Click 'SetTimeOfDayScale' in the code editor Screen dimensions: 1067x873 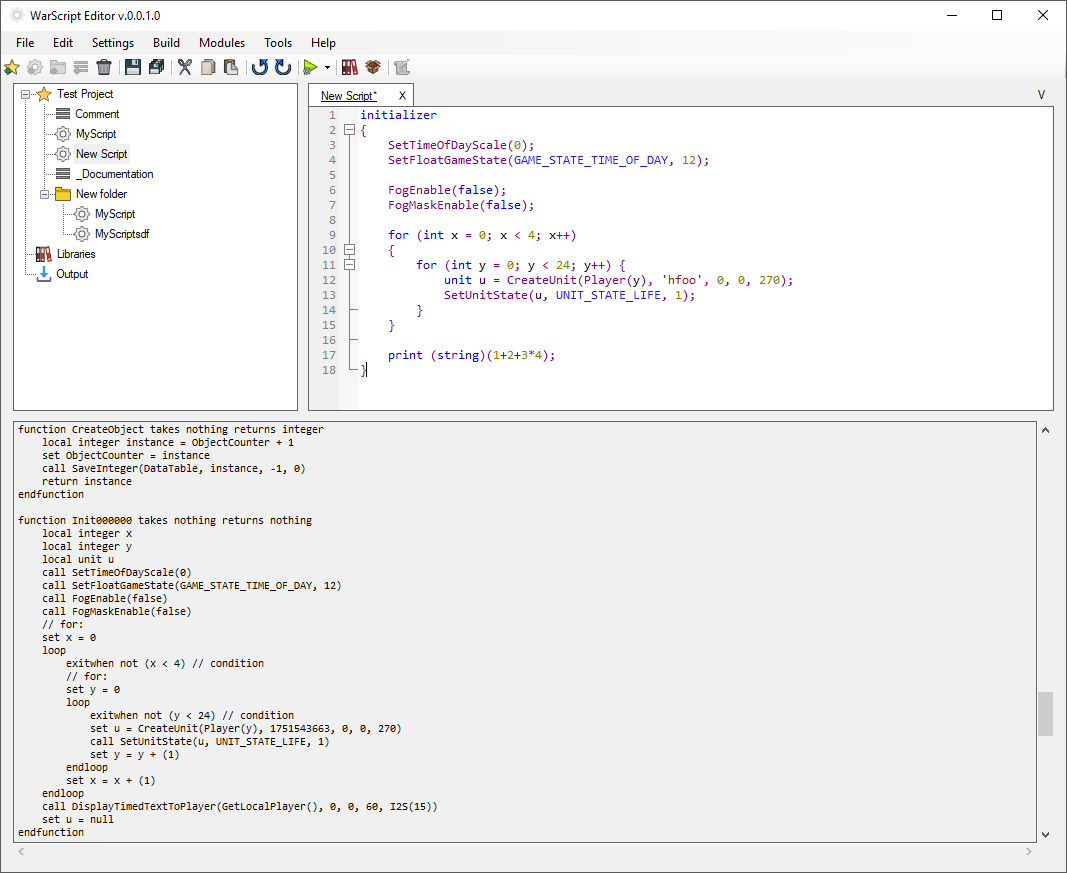coord(447,145)
